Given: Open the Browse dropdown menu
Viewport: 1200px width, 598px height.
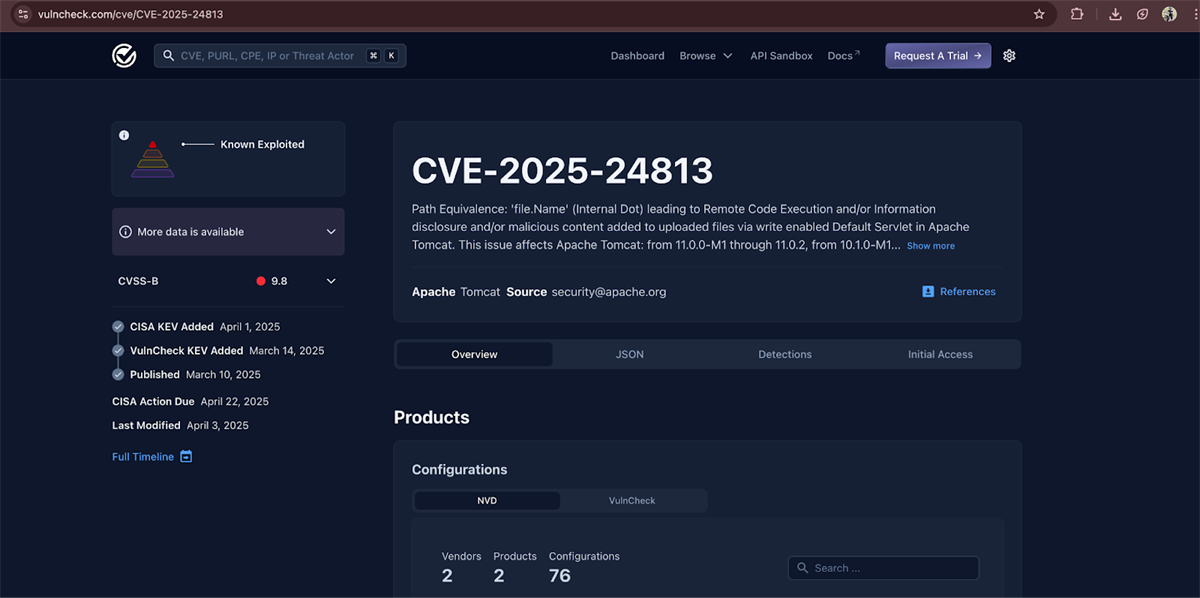Looking at the screenshot, I should coord(706,56).
